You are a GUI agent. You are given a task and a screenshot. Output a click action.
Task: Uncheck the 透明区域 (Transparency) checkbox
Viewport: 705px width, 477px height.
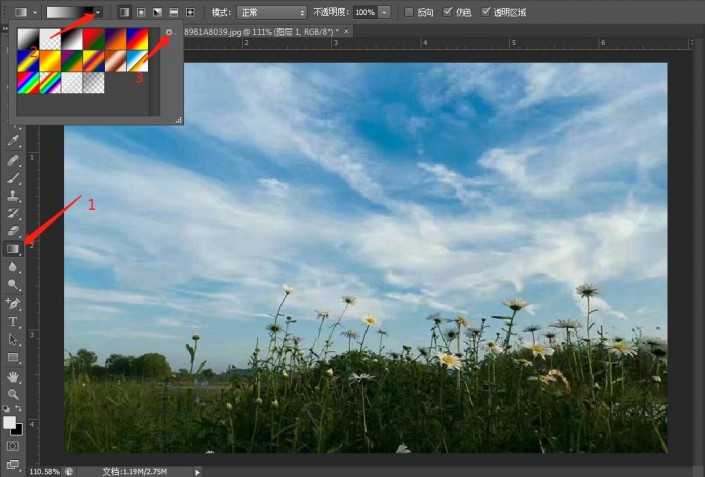click(486, 12)
